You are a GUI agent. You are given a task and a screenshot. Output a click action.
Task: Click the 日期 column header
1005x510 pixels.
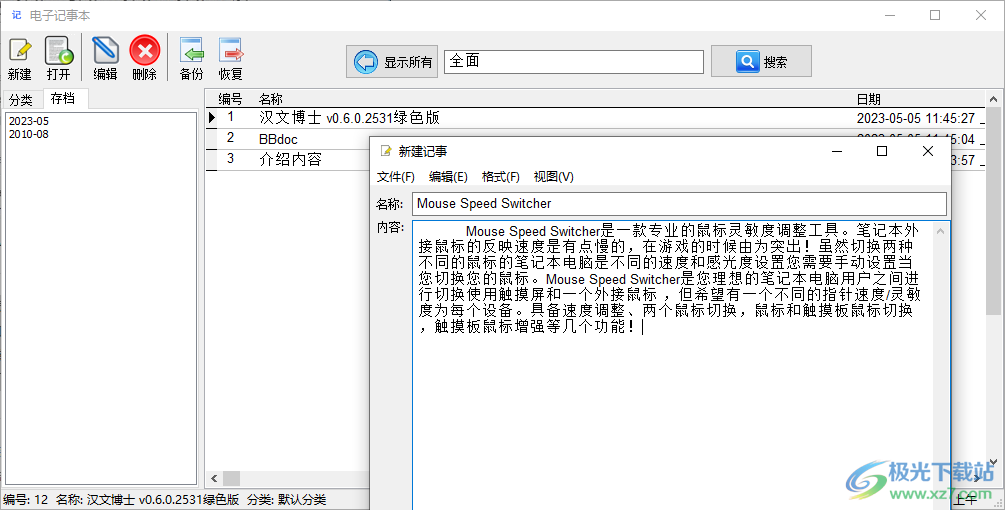pos(868,99)
